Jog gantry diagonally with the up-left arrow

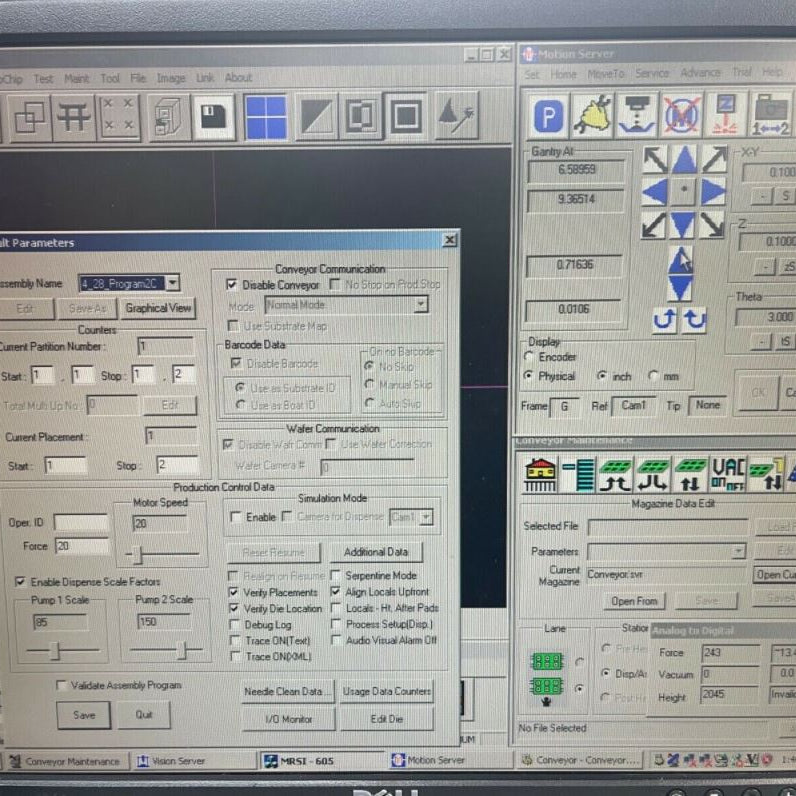click(655, 160)
